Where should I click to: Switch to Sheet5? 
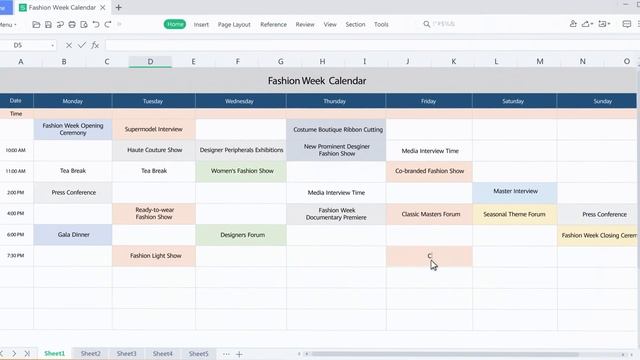(198, 353)
